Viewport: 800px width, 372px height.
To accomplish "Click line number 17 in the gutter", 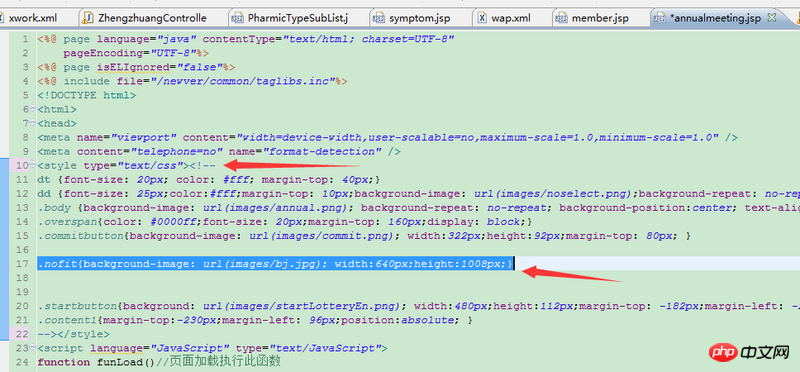I will pyautogui.click(x=22, y=264).
